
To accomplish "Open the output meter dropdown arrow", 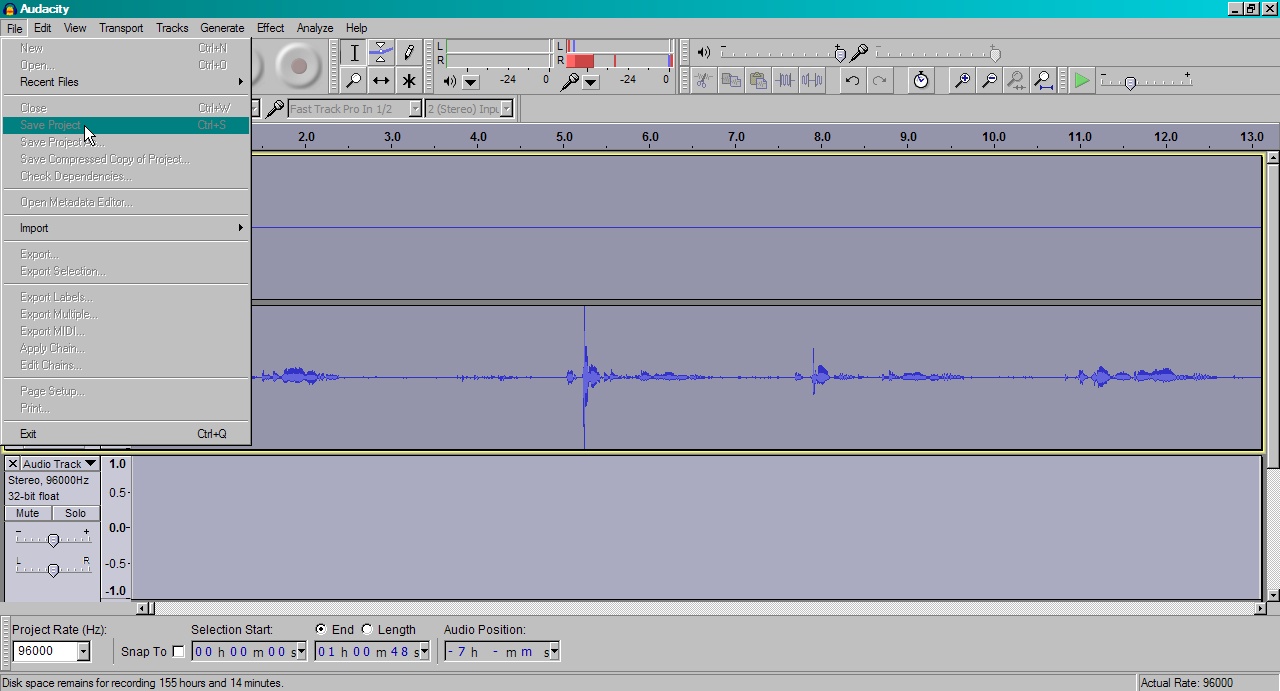I will pyautogui.click(x=471, y=82).
